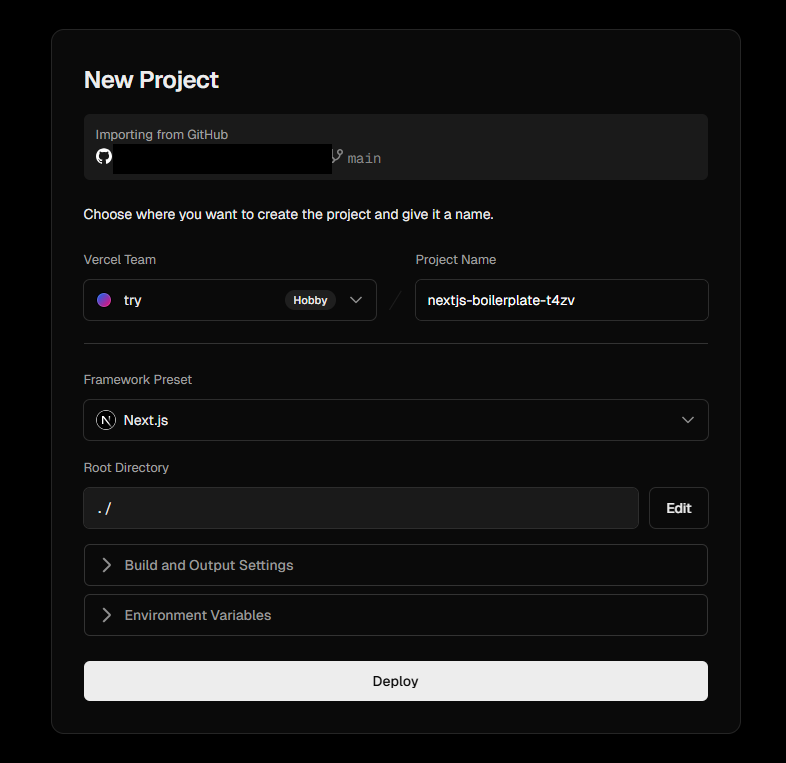Image resolution: width=786 pixels, height=763 pixels.
Task: Select the 'try' team name text
Action: [133, 300]
